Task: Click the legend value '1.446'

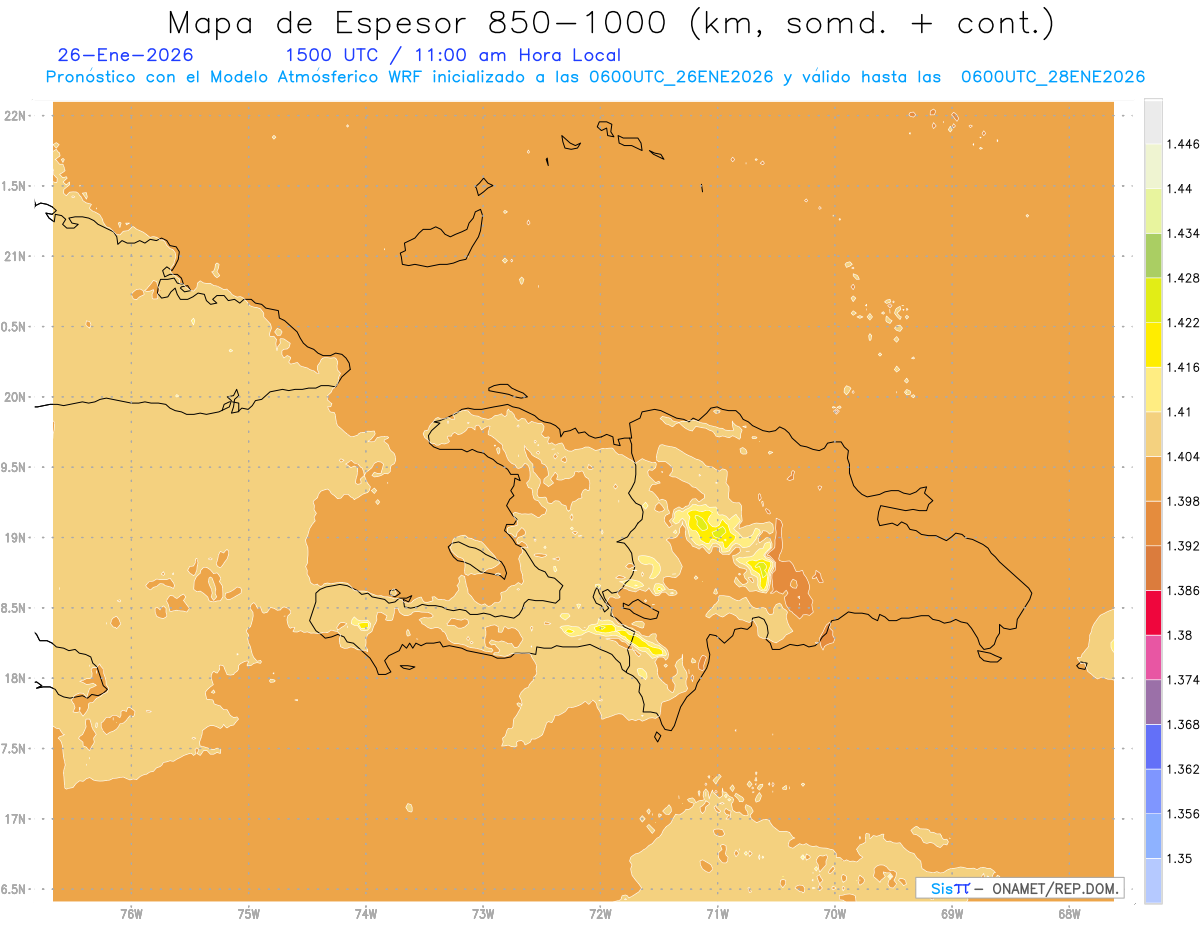Action: (1182, 144)
